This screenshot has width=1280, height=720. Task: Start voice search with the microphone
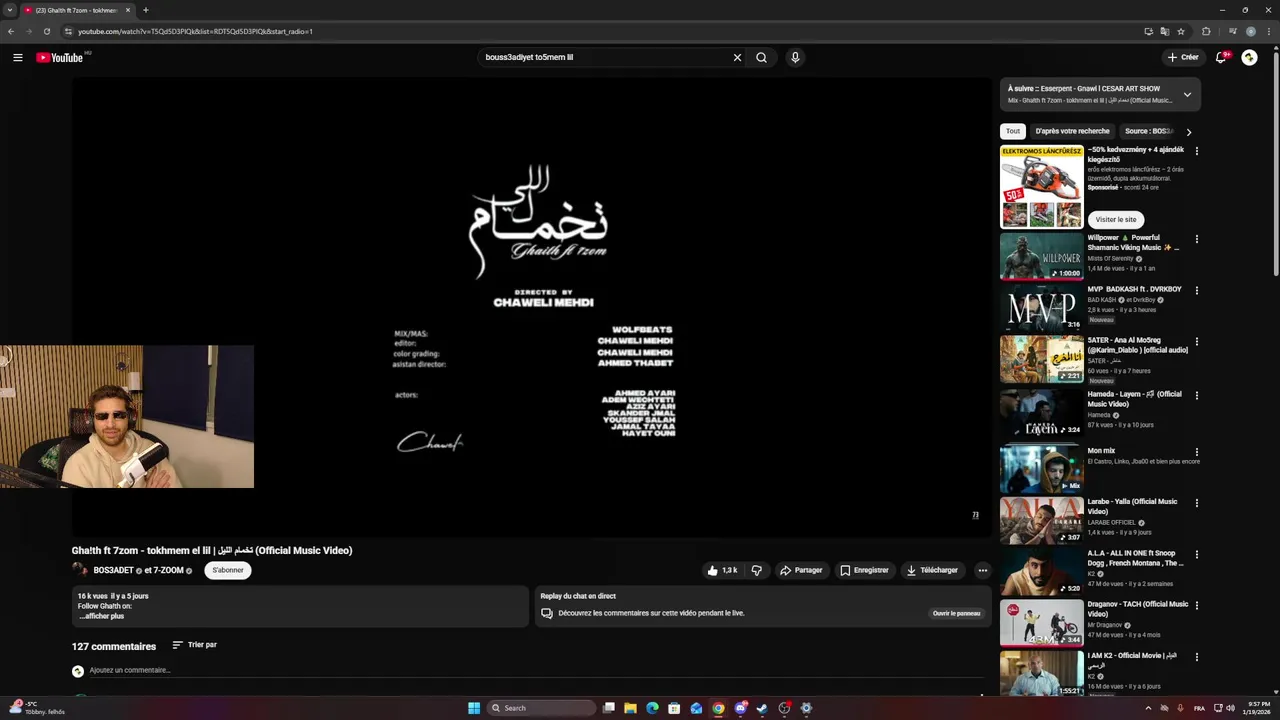pyautogui.click(x=795, y=57)
